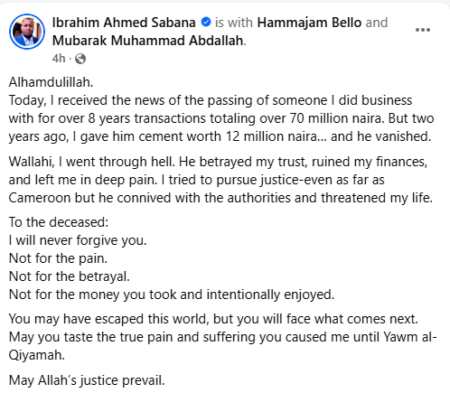
Task: Click the opening word Alhamdulillah
Action: (x=51, y=82)
